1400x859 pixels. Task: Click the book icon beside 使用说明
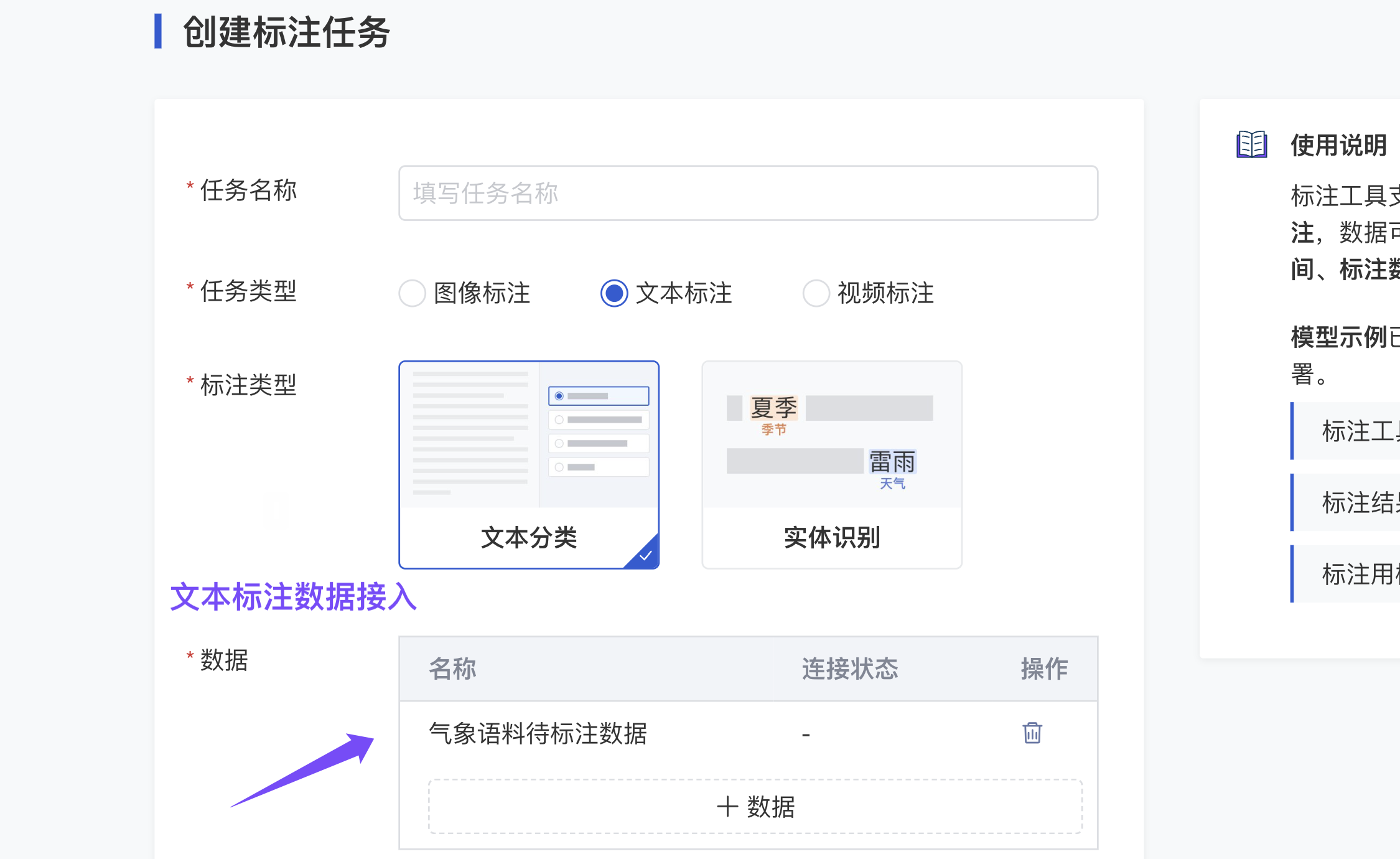tap(1251, 145)
